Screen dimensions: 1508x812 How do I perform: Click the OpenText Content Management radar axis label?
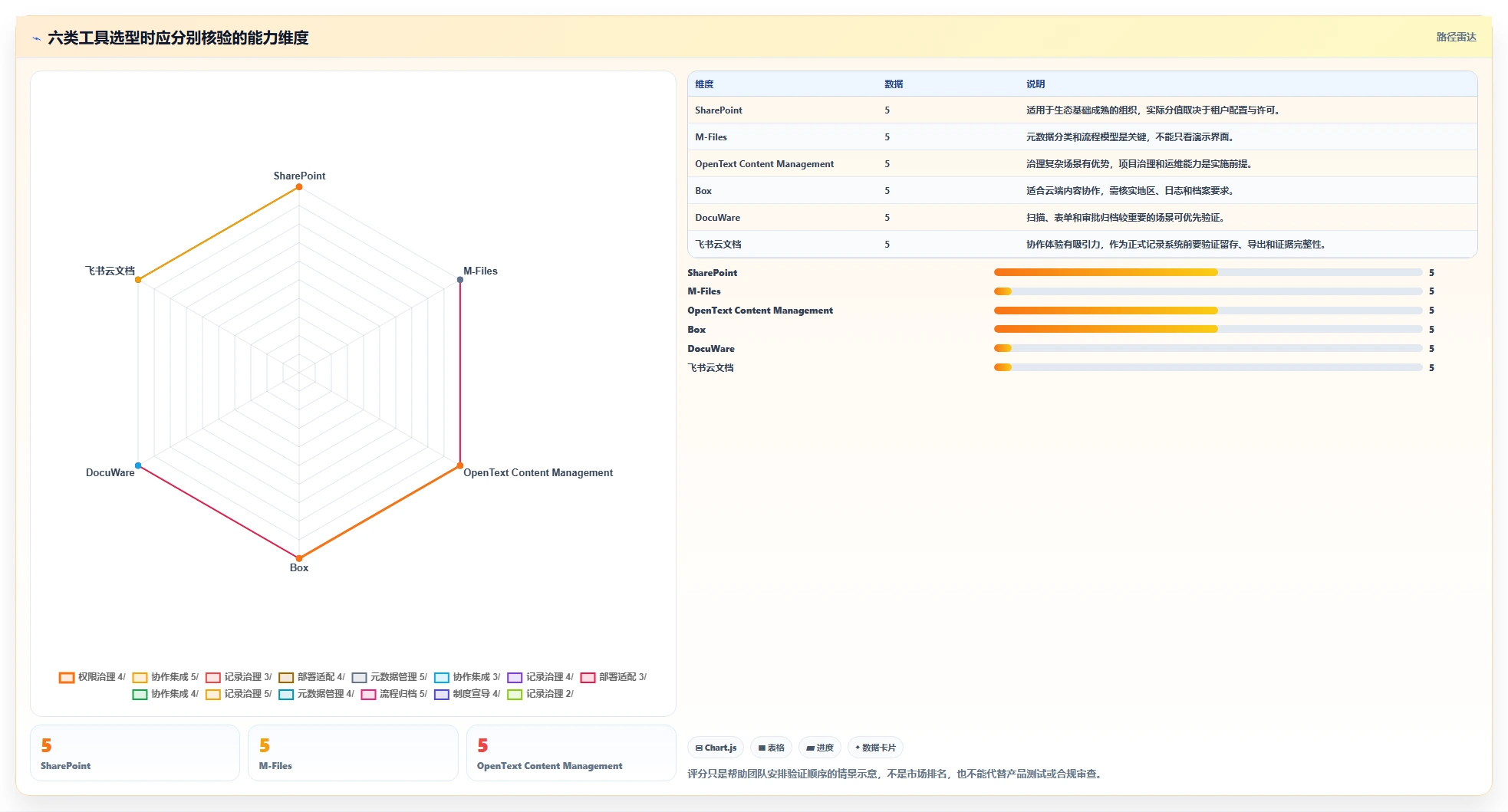pyautogui.click(x=538, y=472)
